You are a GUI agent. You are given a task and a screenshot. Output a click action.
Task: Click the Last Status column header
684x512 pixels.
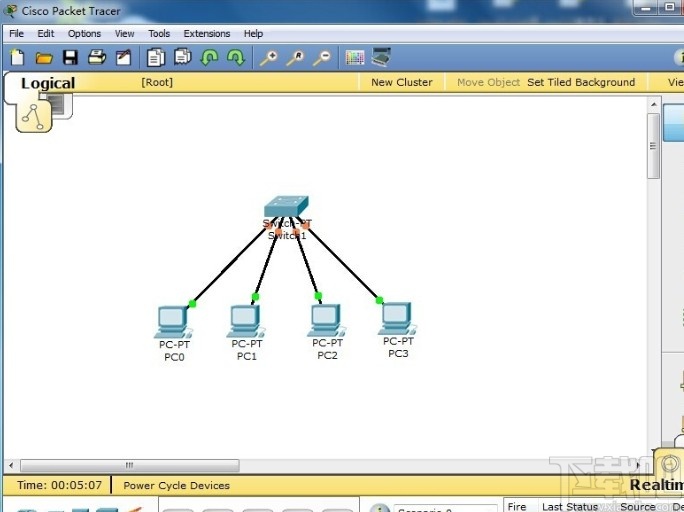569,506
